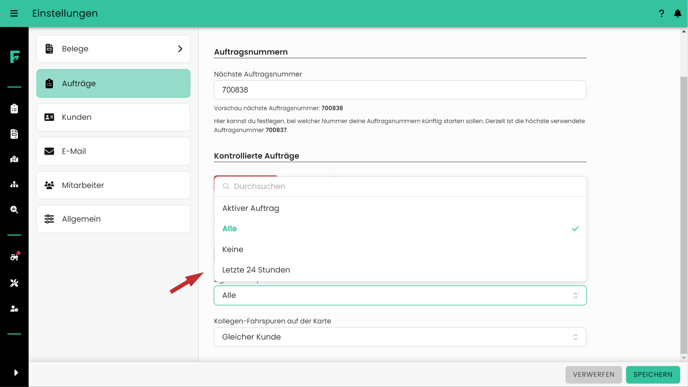Click the Vorschau nächste Auftragsnummer text
The height and width of the screenshot is (387, 688).
point(278,108)
